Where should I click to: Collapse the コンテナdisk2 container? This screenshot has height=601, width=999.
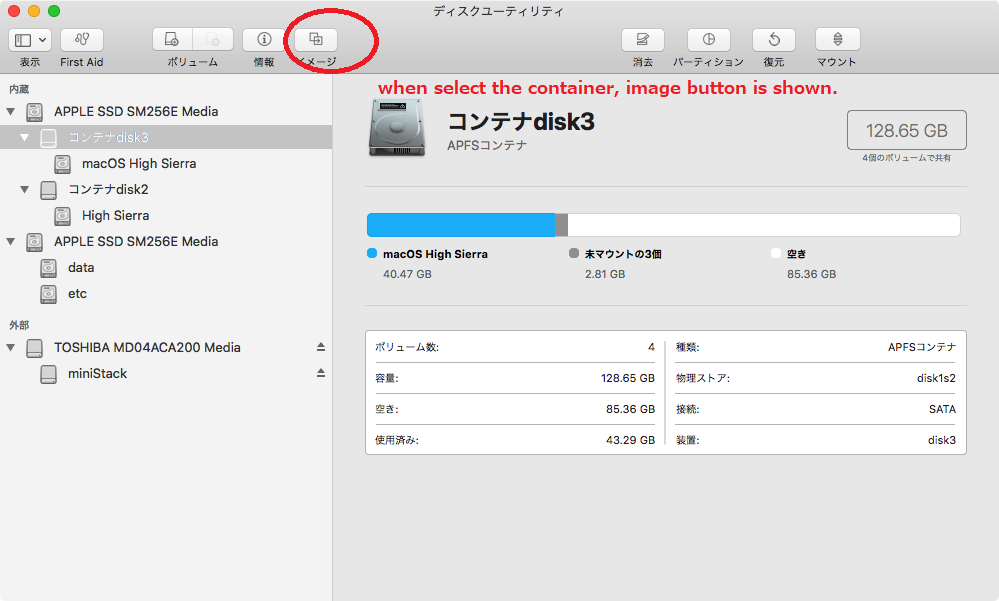(24, 189)
